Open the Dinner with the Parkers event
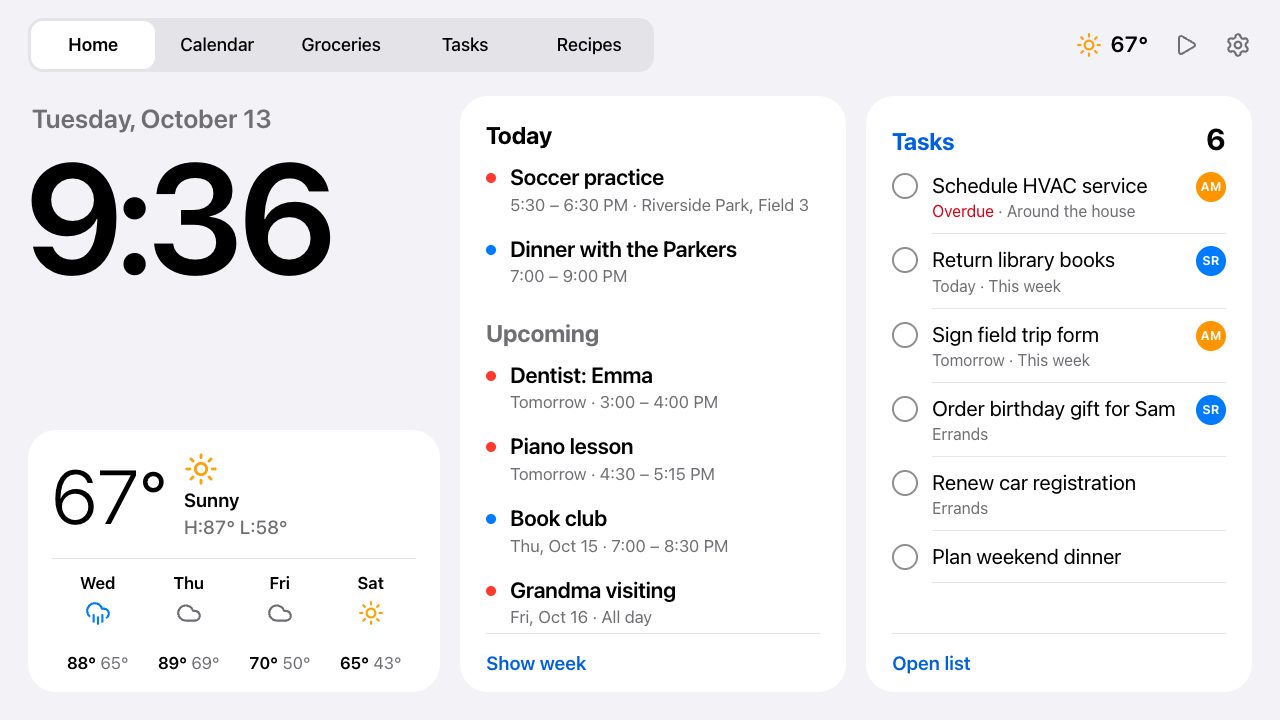 coord(652,262)
